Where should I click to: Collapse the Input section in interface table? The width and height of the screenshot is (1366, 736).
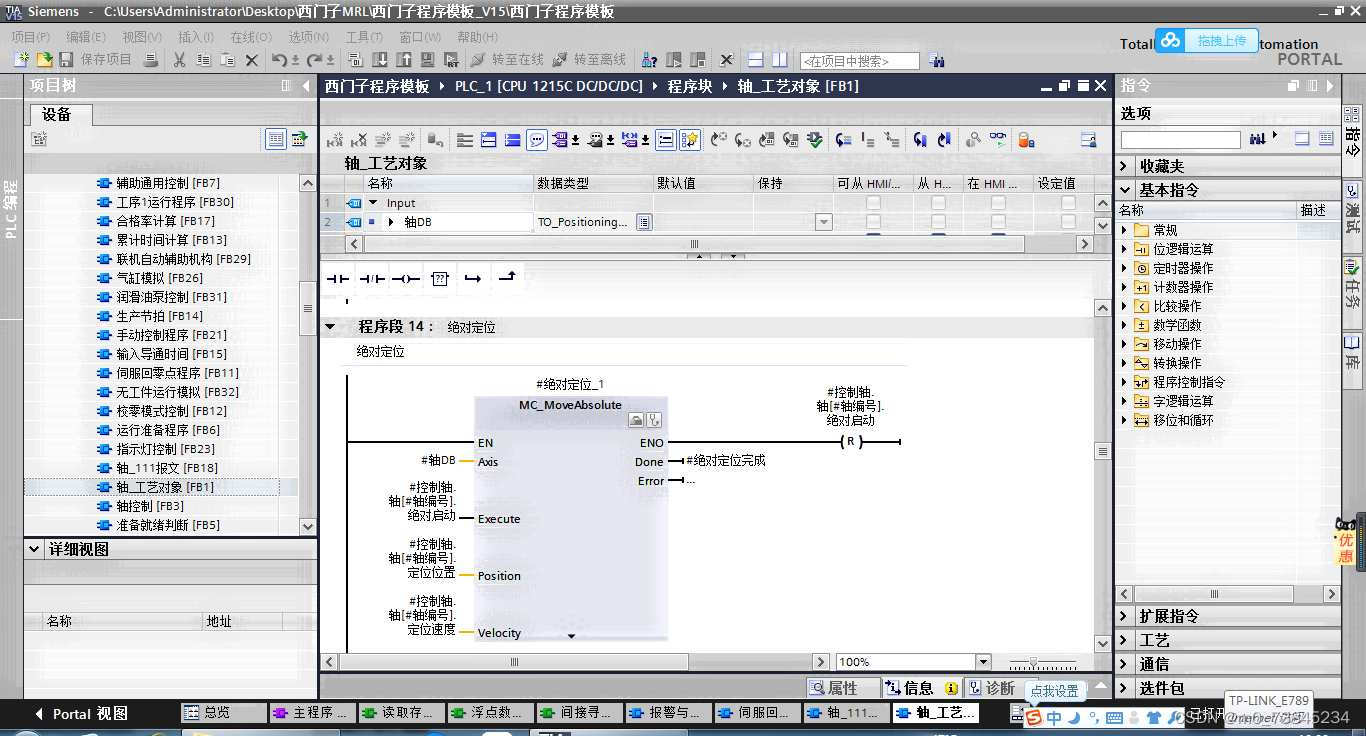point(373,203)
